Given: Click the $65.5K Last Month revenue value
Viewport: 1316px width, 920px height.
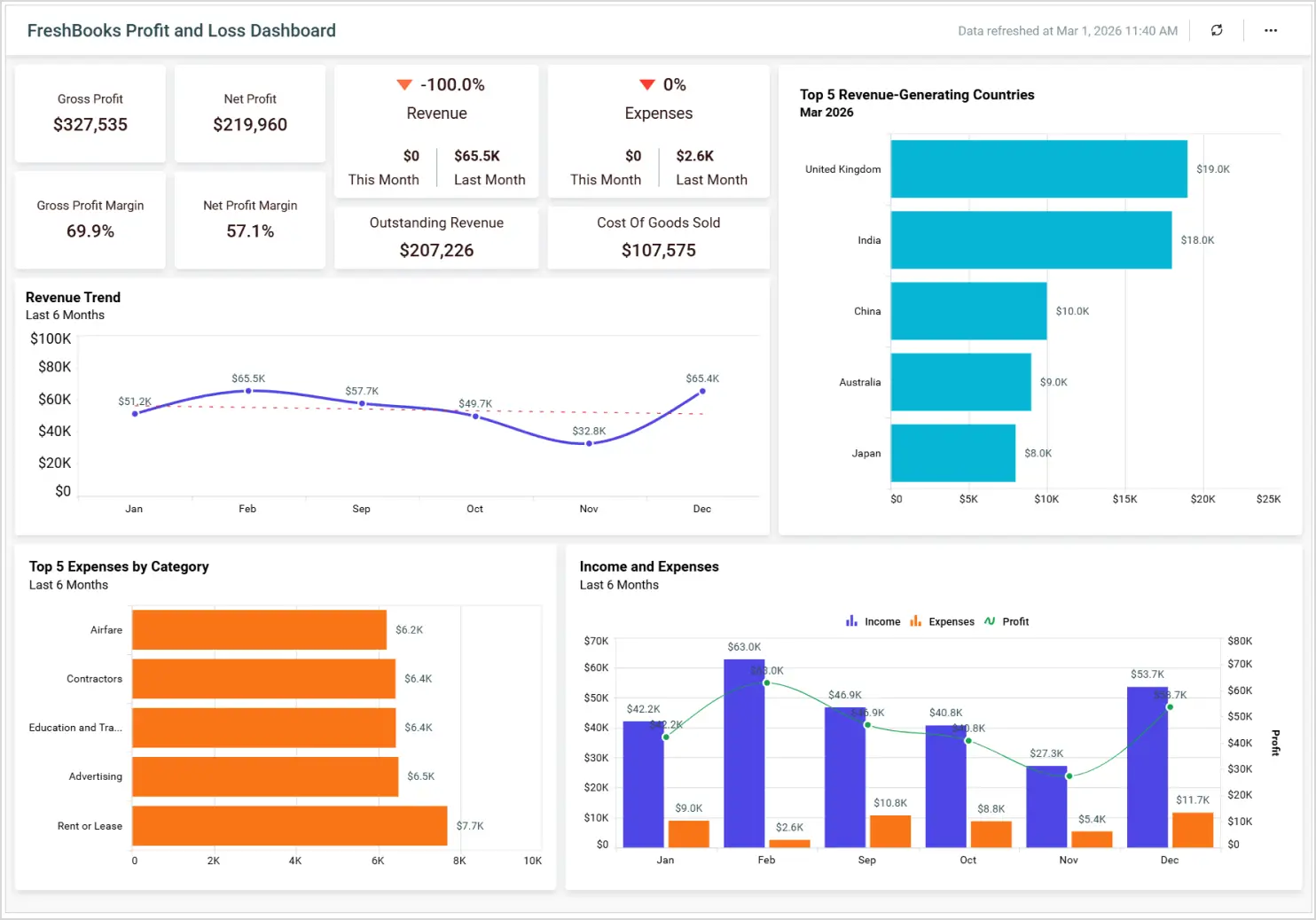Looking at the screenshot, I should 477,156.
